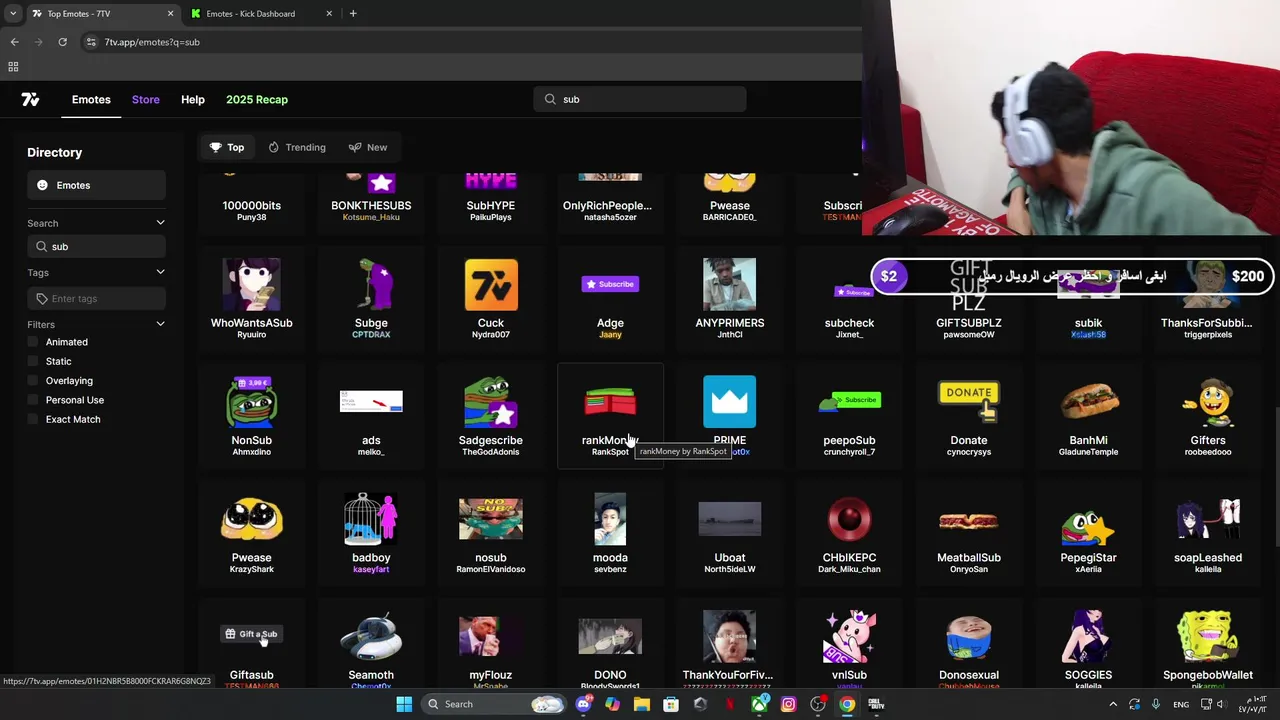
Task: Collapse the Search section chevron
Action: 160,223
